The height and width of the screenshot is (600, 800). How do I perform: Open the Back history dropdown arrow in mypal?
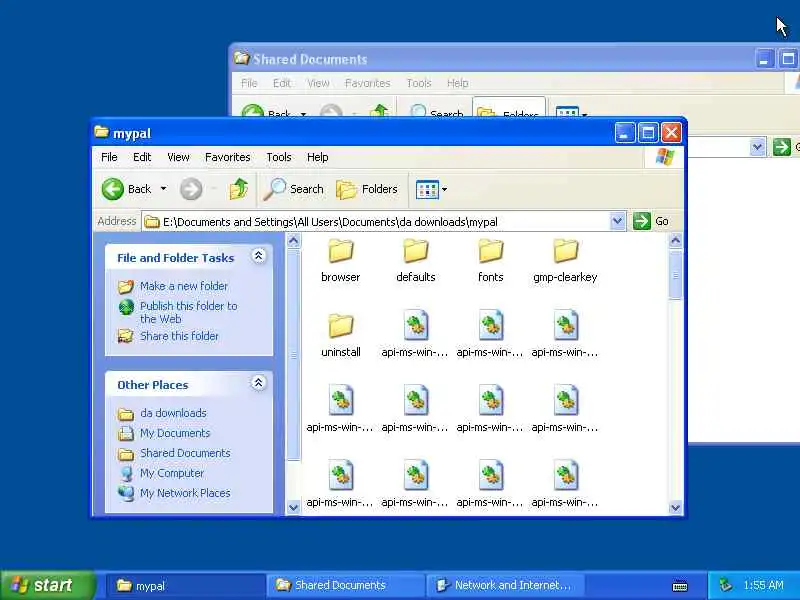pyautogui.click(x=163, y=189)
